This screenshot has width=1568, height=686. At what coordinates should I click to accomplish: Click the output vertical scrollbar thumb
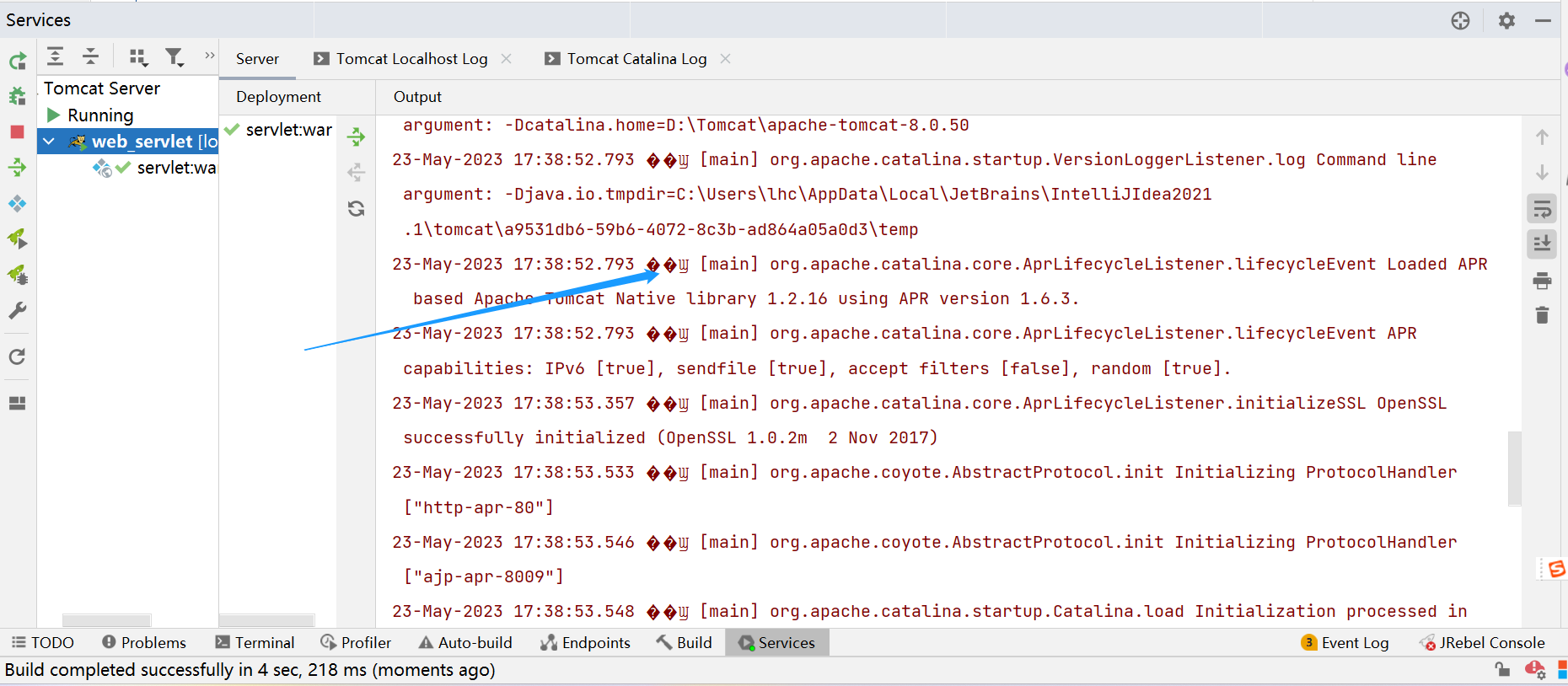1514,469
